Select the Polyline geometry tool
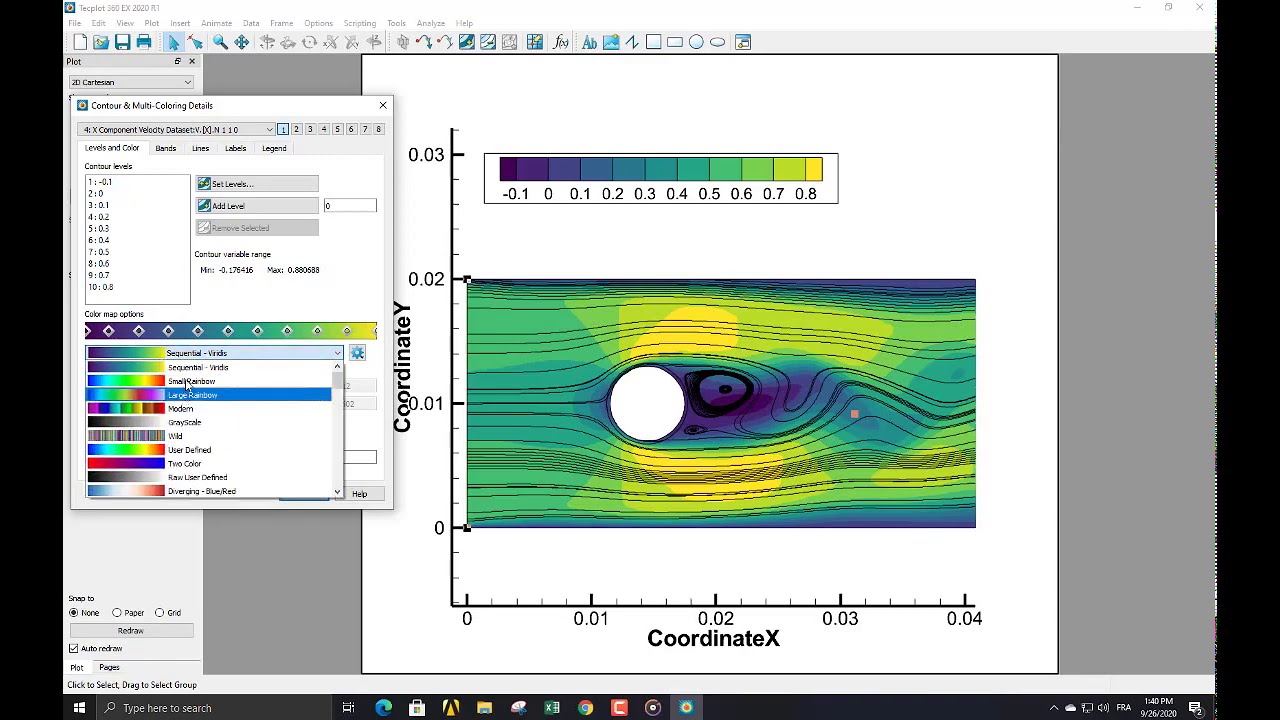This screenshot has height=720, width=1280. pos(632,42)
